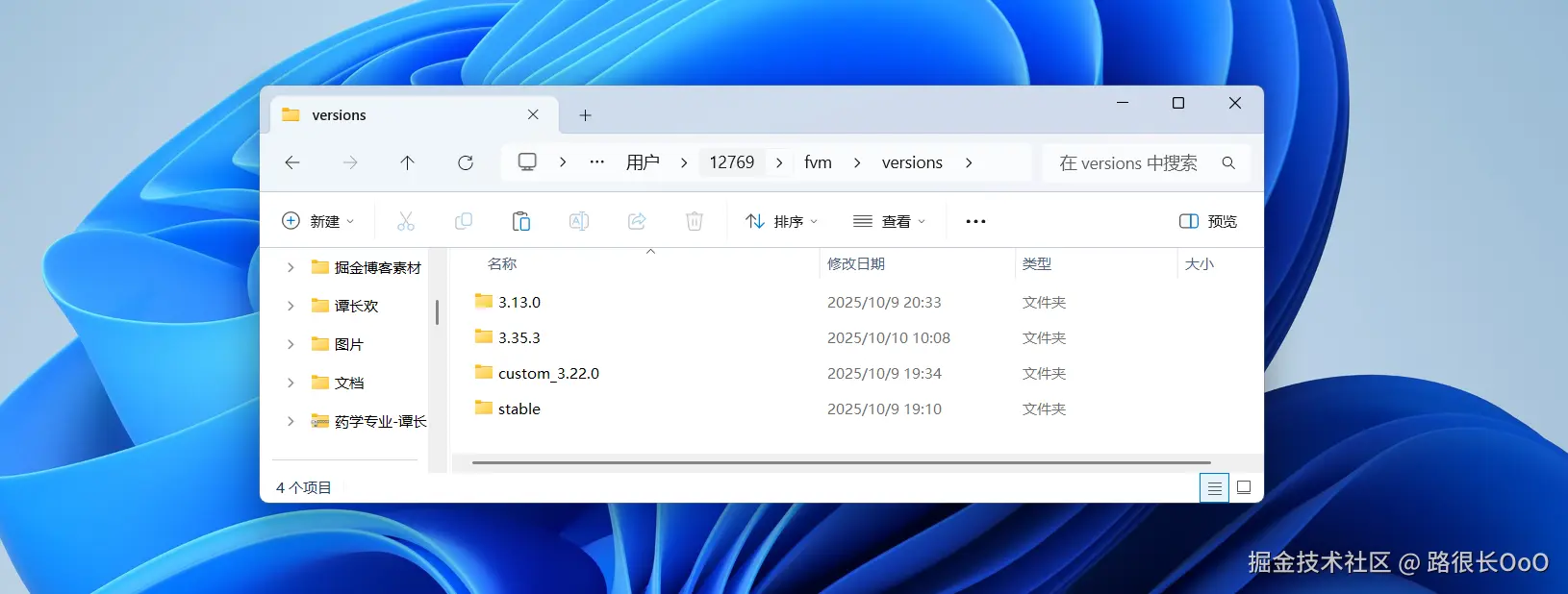Screen dimensions: 1568x594
Task: Click chevron after versions in breadcrumb
Action: (x=969, y=162)
